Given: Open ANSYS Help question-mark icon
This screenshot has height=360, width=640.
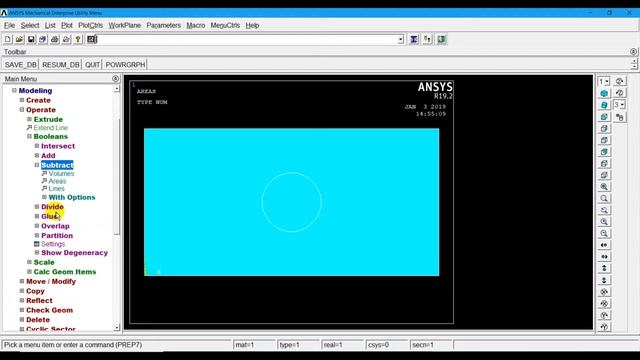Looking at the screenshot, I should coord(78,39).
